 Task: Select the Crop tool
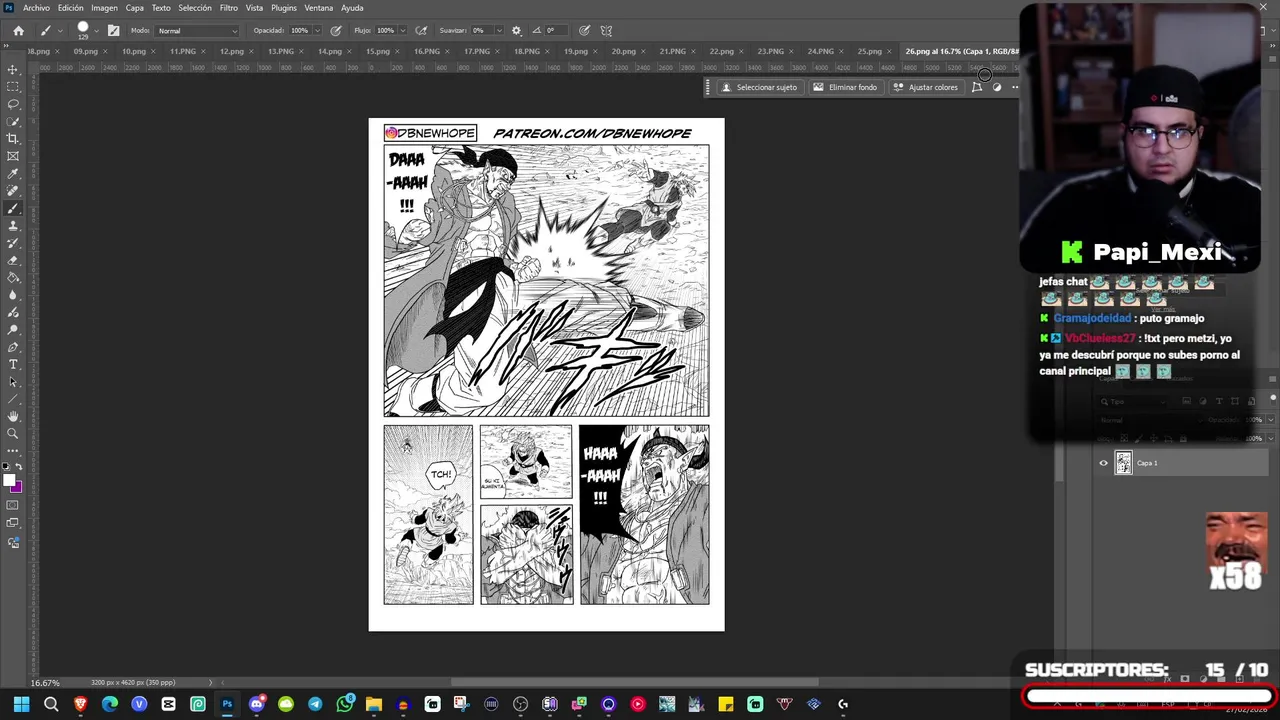click(x=13, y=139)
